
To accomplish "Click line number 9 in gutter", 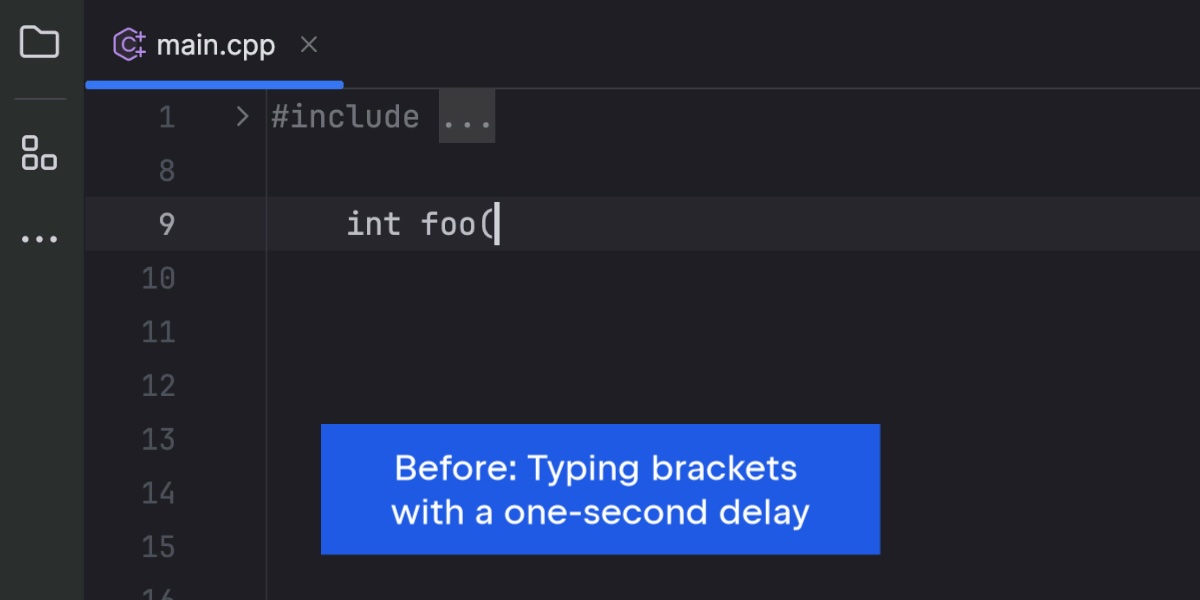I will (166, 224).
